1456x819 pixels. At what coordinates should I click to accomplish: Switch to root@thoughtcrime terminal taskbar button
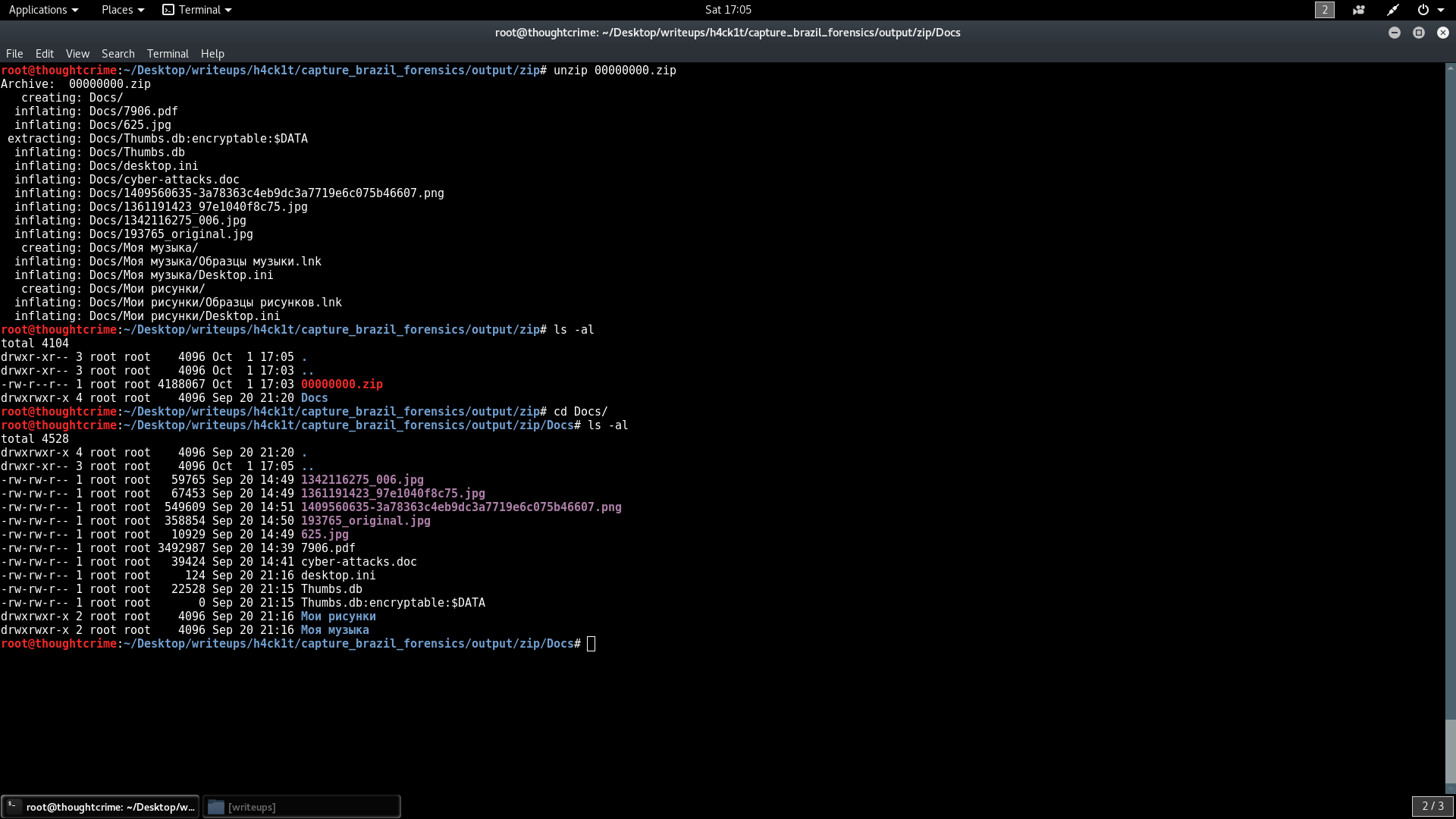pyautogui.click(x=100, y=807)
